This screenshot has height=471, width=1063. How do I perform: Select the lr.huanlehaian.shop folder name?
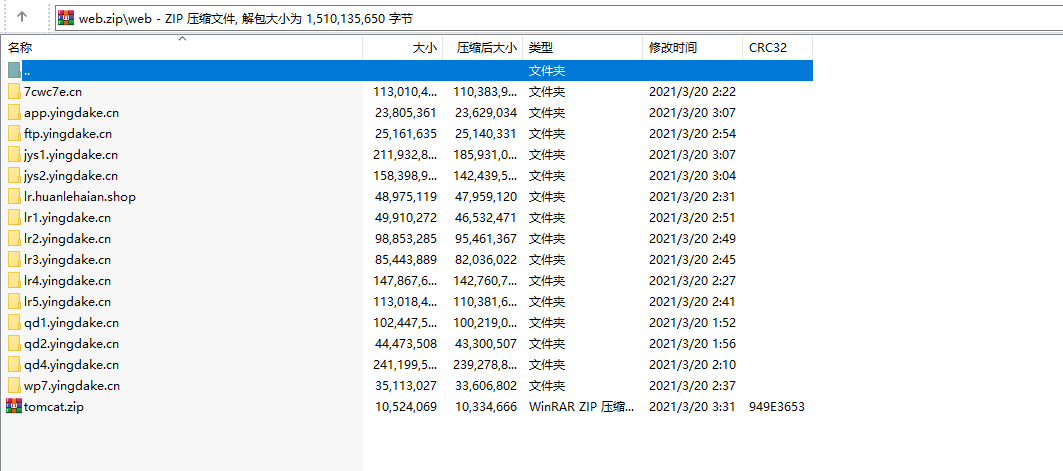(x=79, y=197)
